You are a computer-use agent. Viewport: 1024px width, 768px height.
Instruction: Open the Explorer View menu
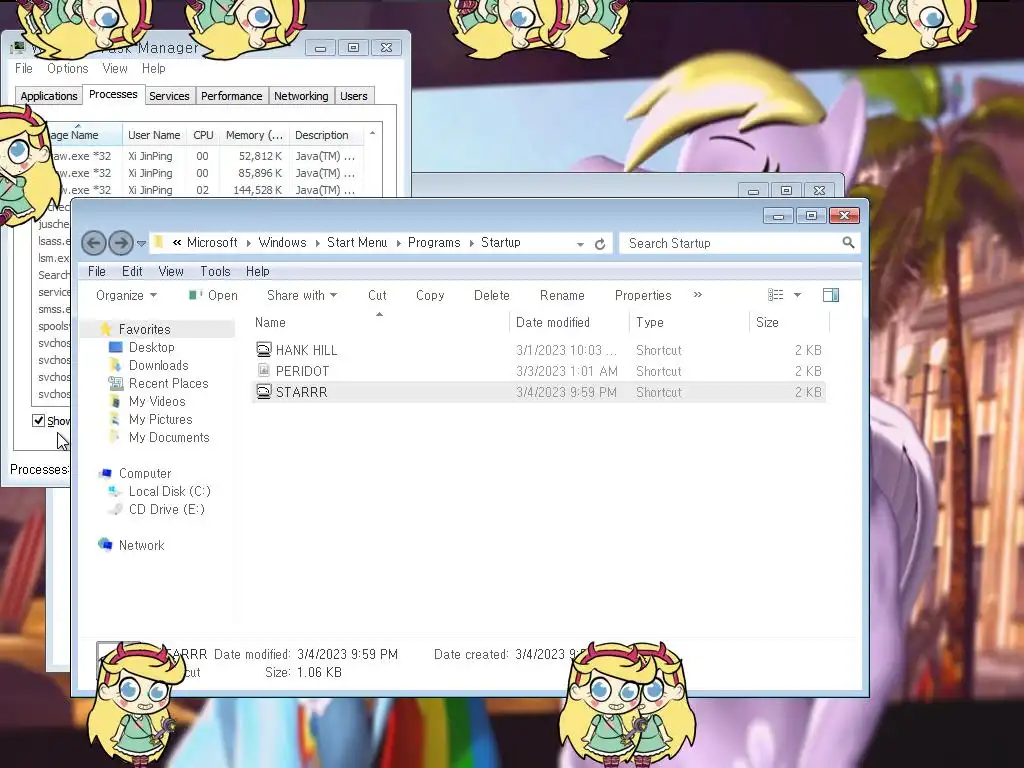click(x=170, y=271)
